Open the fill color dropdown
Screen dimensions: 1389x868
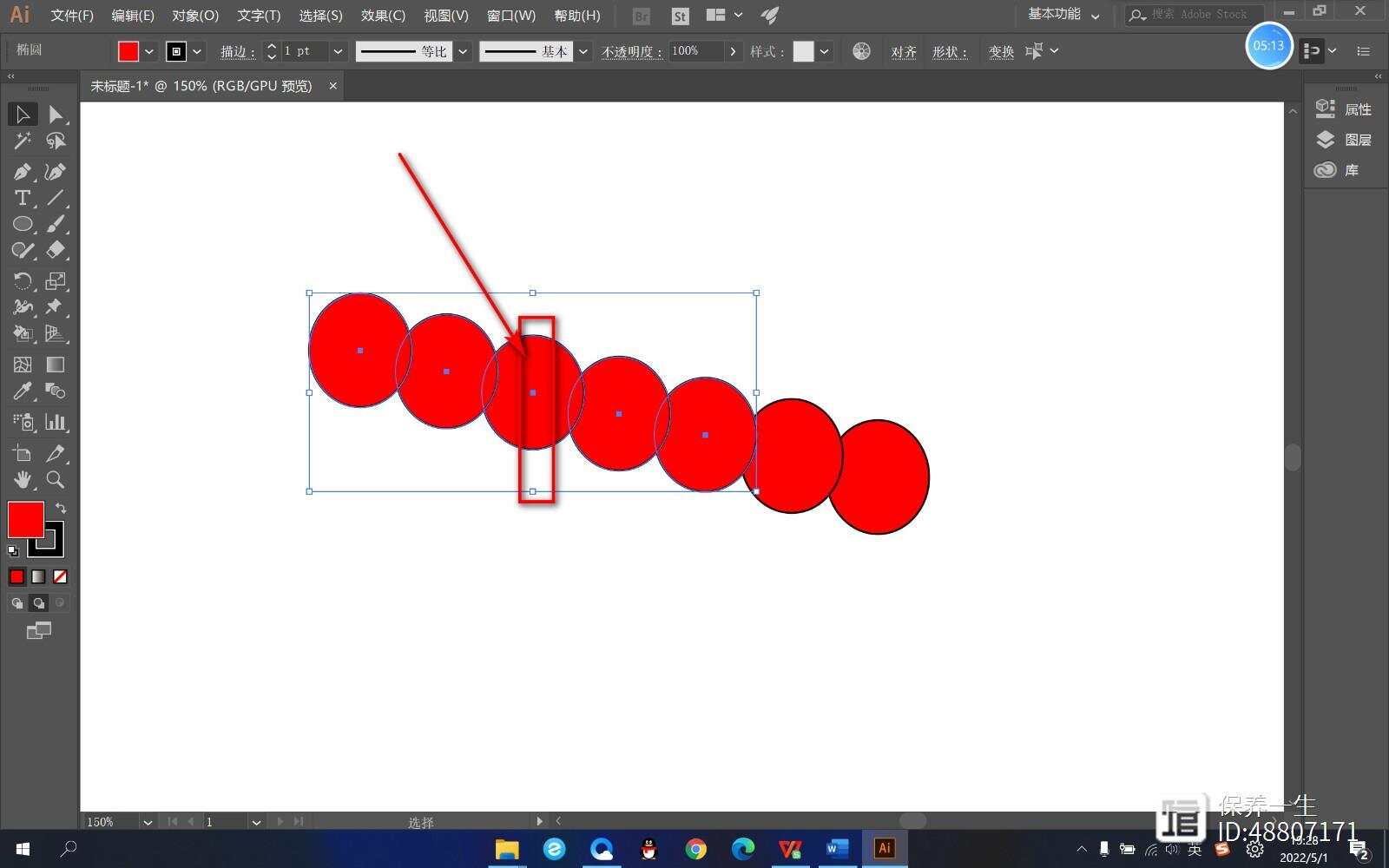tap(149, 51)
